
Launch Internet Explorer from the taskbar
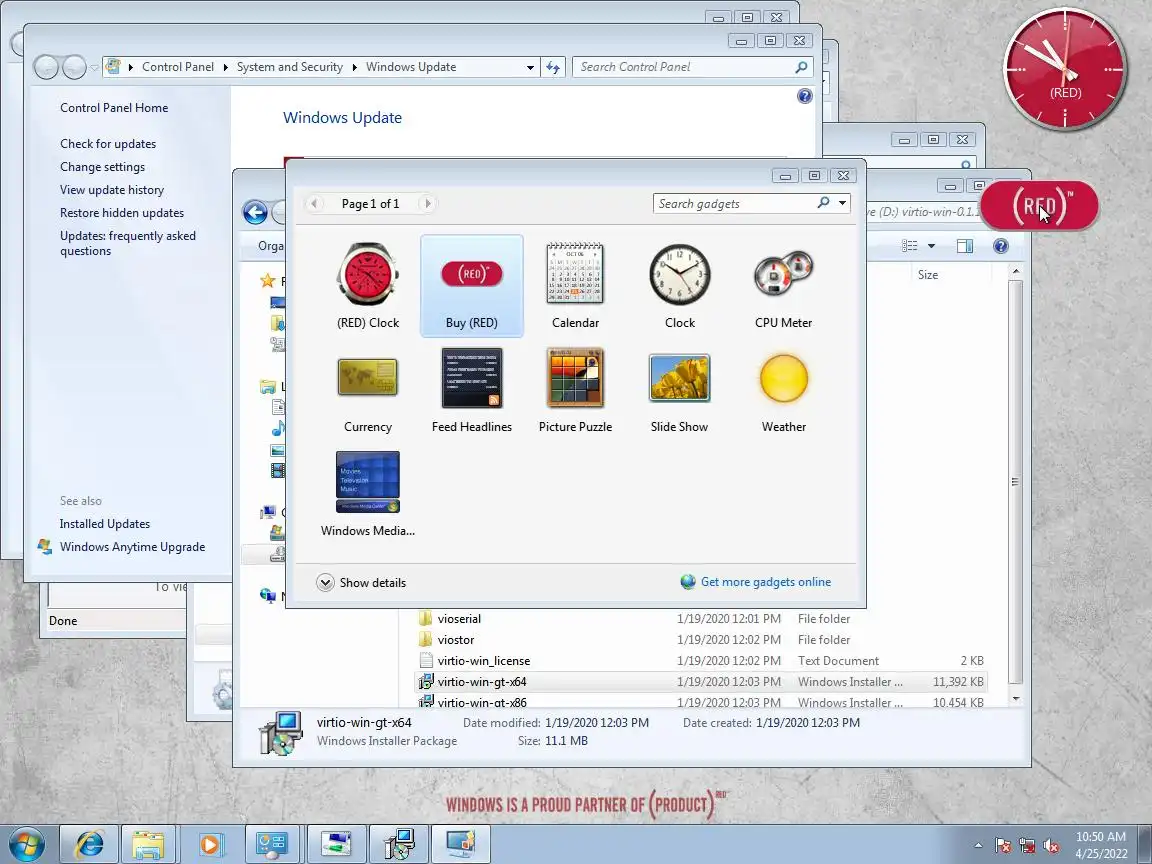88,844
